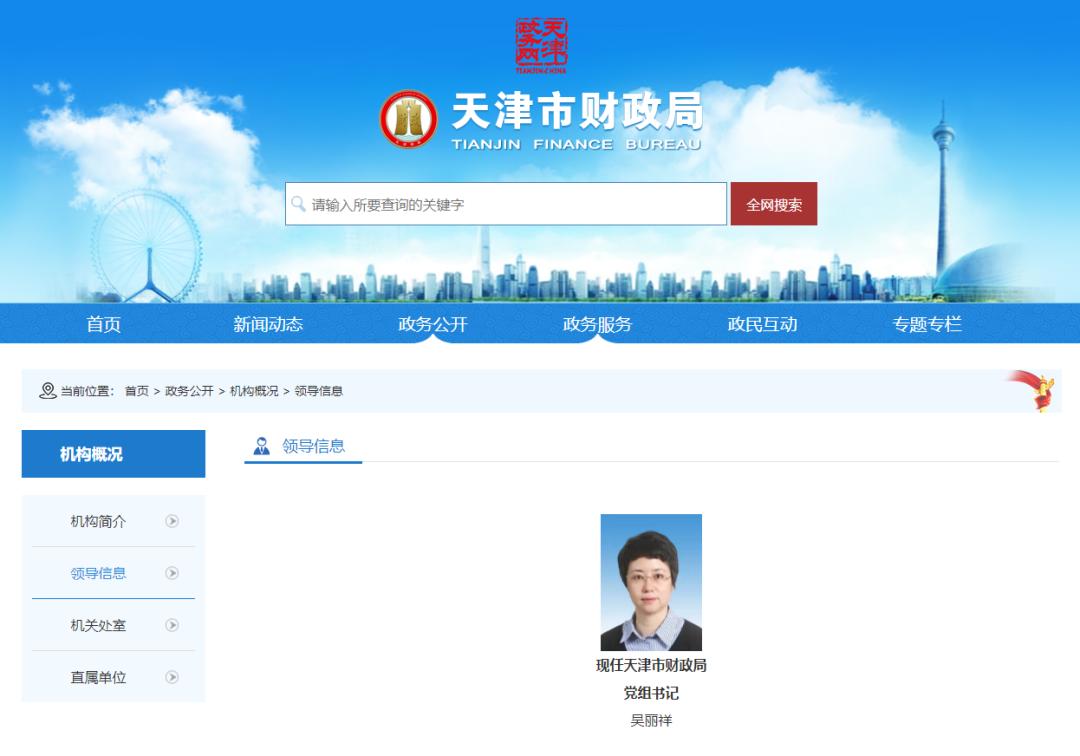Click the red ribbon decoration icon on the right
The height and width of the screenshot is (756, 1080).
1044,390
